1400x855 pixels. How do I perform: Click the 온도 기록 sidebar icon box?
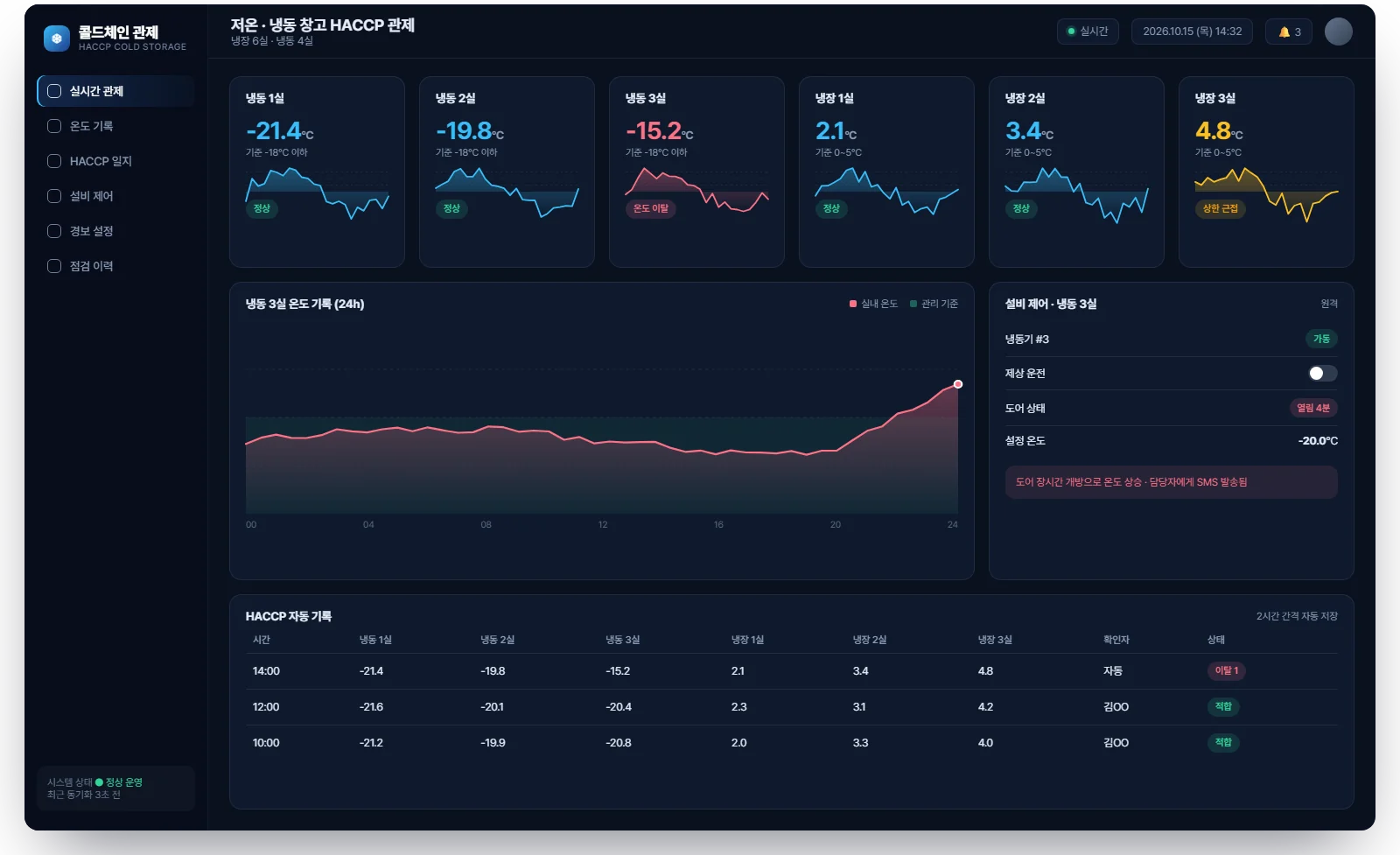point(54,126)
